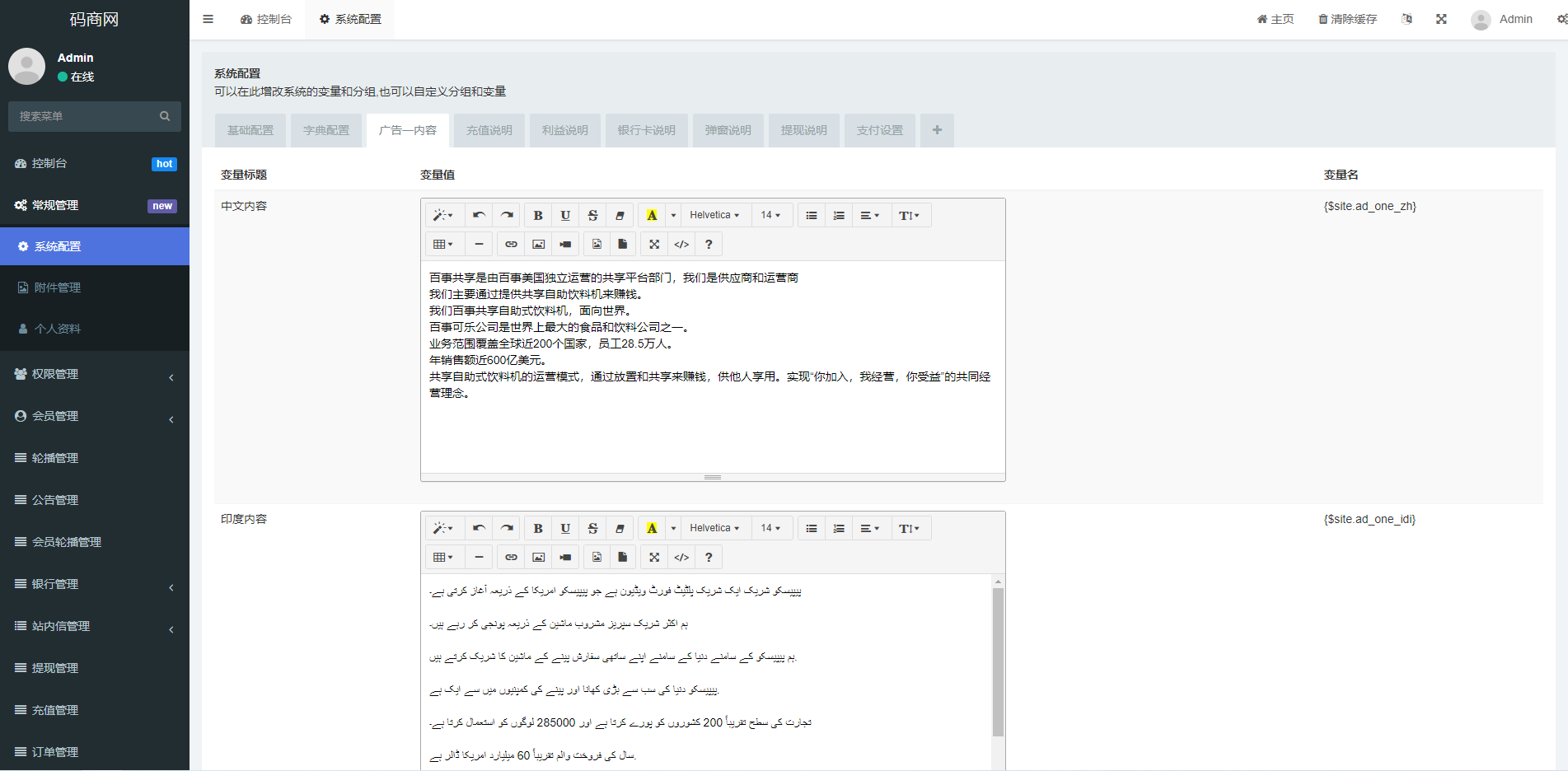Click the yellow font color A in the 中文内容 editor

coord(652,215)
